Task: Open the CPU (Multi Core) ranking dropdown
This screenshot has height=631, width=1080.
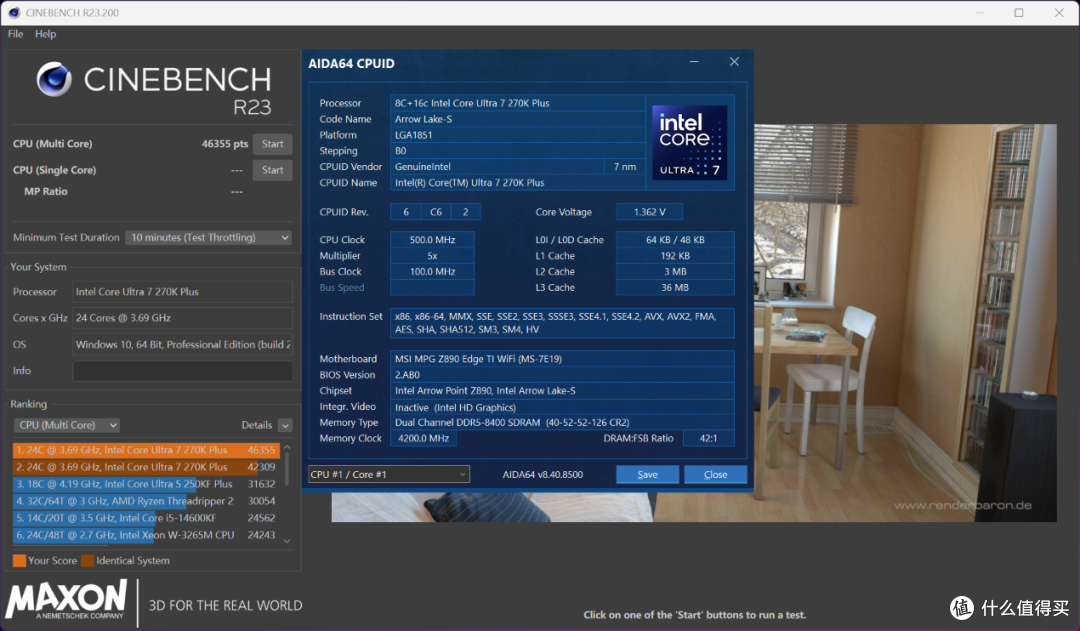Action: 67,426
